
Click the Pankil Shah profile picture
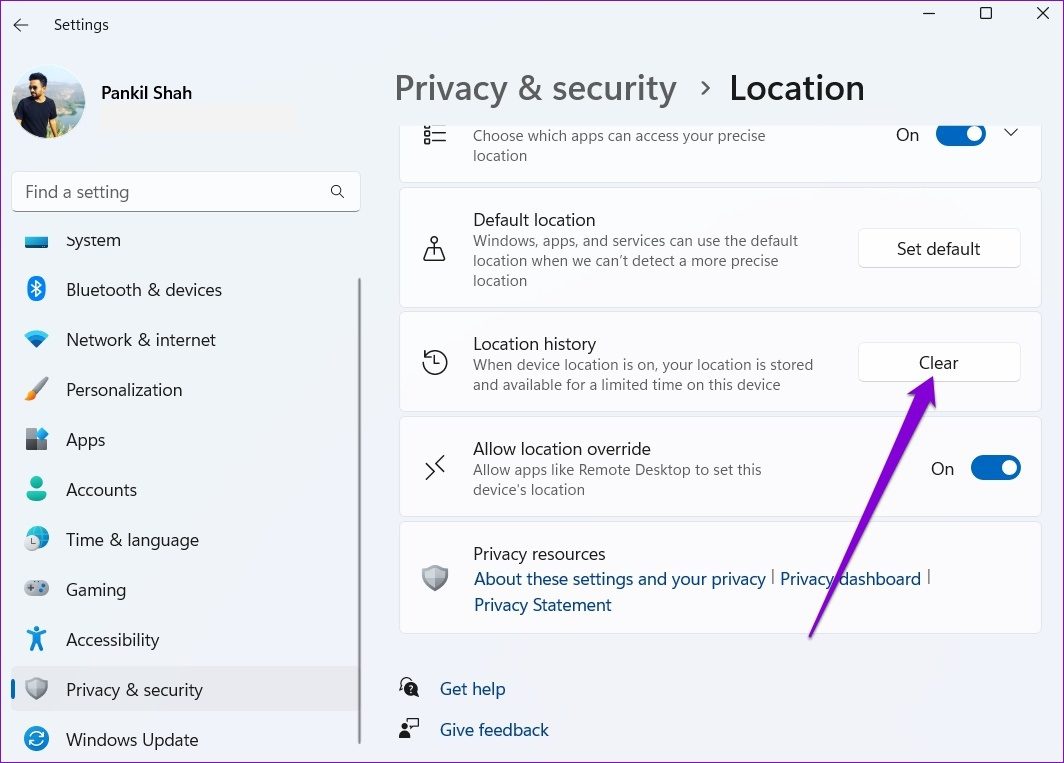48,102
